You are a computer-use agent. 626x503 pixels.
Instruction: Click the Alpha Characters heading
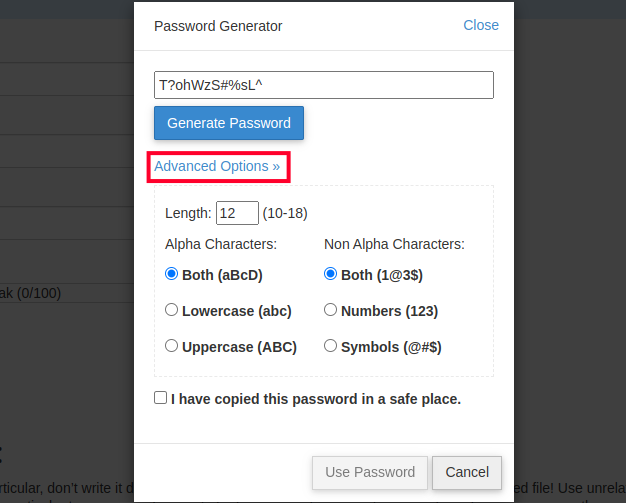221,243
